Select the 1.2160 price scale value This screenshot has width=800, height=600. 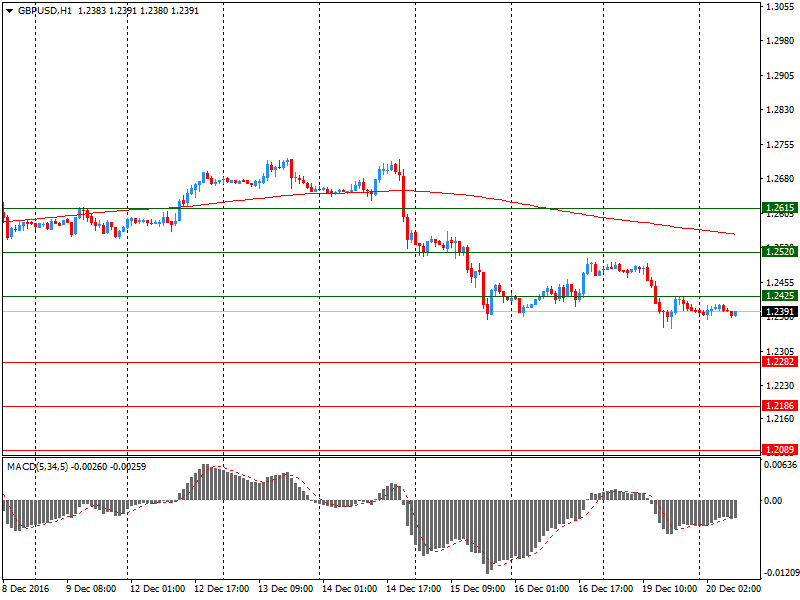pos(781,419)
